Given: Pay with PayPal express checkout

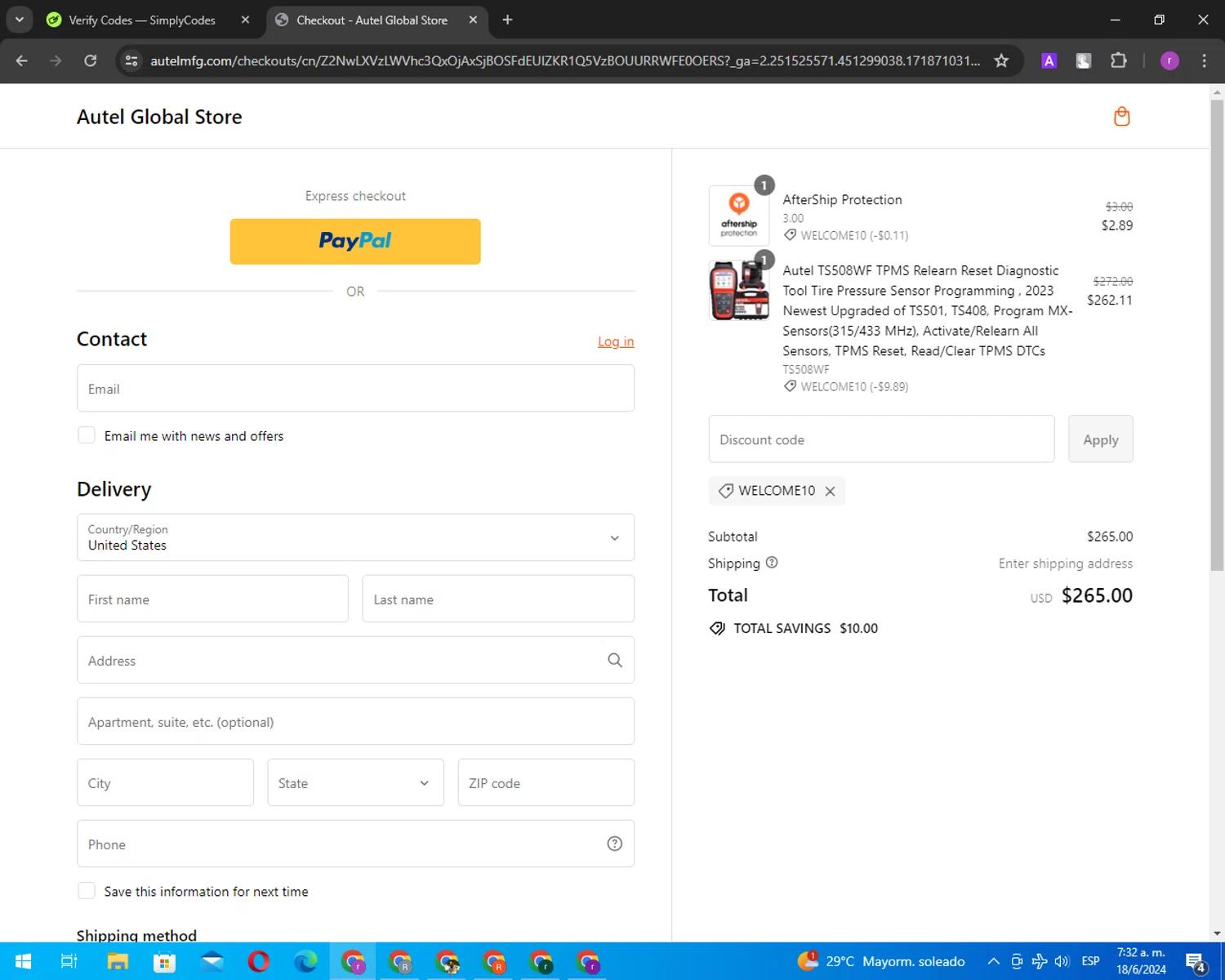Looking at the screenshot, I should pyautogui.click(x=355, y=241).
